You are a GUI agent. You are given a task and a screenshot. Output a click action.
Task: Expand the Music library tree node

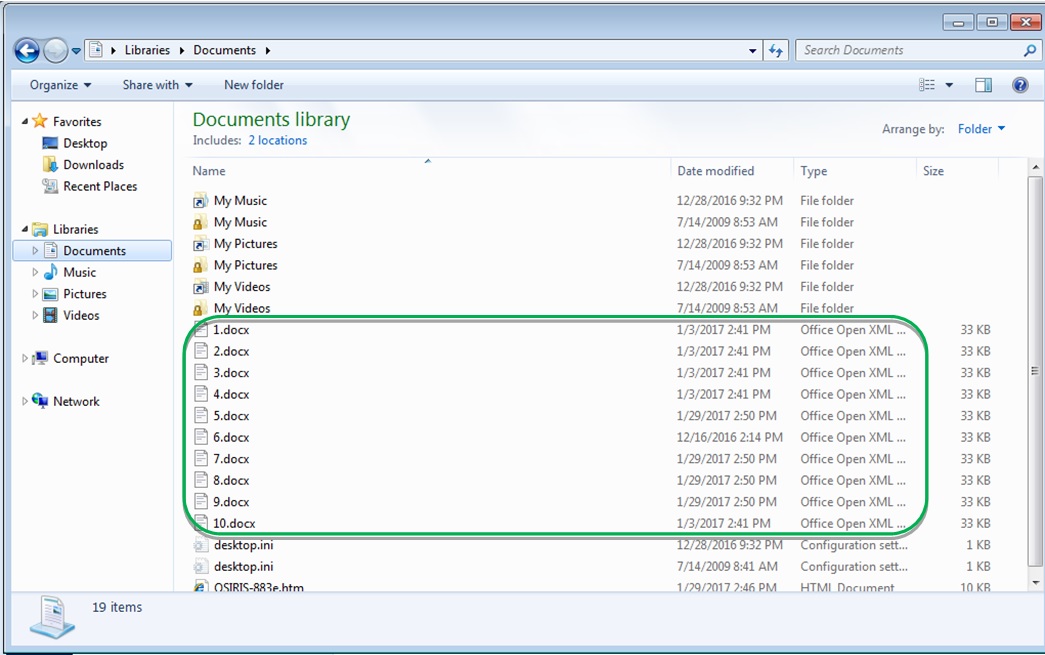[x=36, y=272]
